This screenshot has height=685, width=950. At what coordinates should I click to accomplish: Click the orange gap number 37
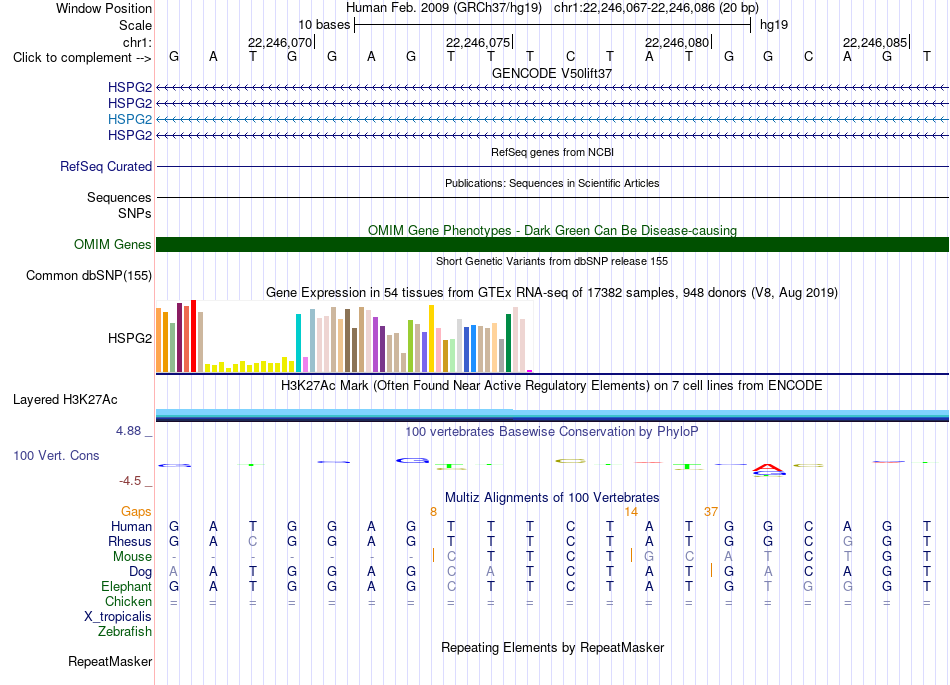[x=711, y=512]
